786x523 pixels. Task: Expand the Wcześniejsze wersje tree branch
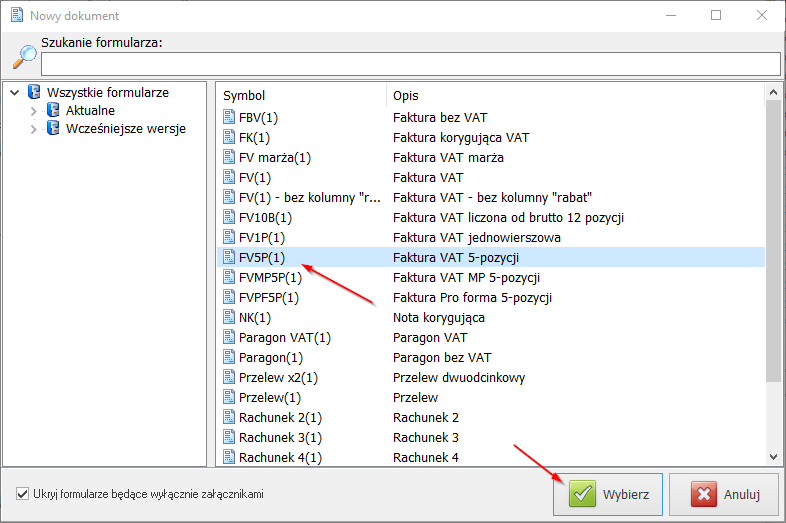tap(34, 129)
